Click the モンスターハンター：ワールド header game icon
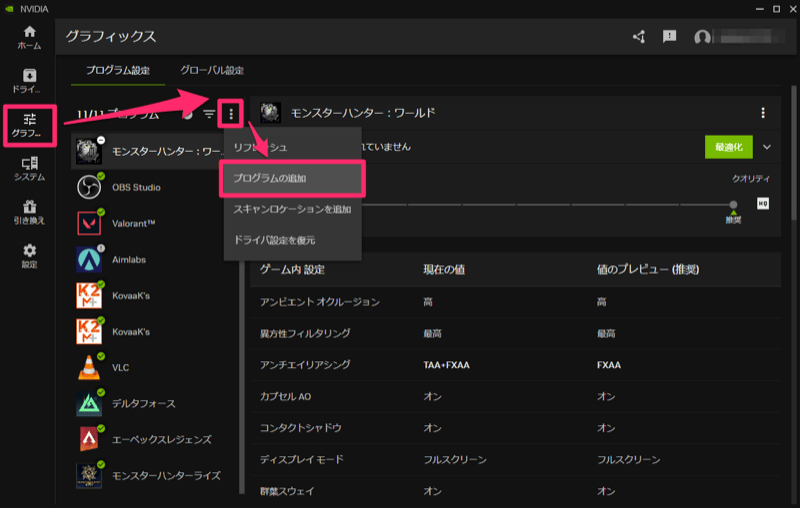 pyautogui.click(x=270, y=113)
